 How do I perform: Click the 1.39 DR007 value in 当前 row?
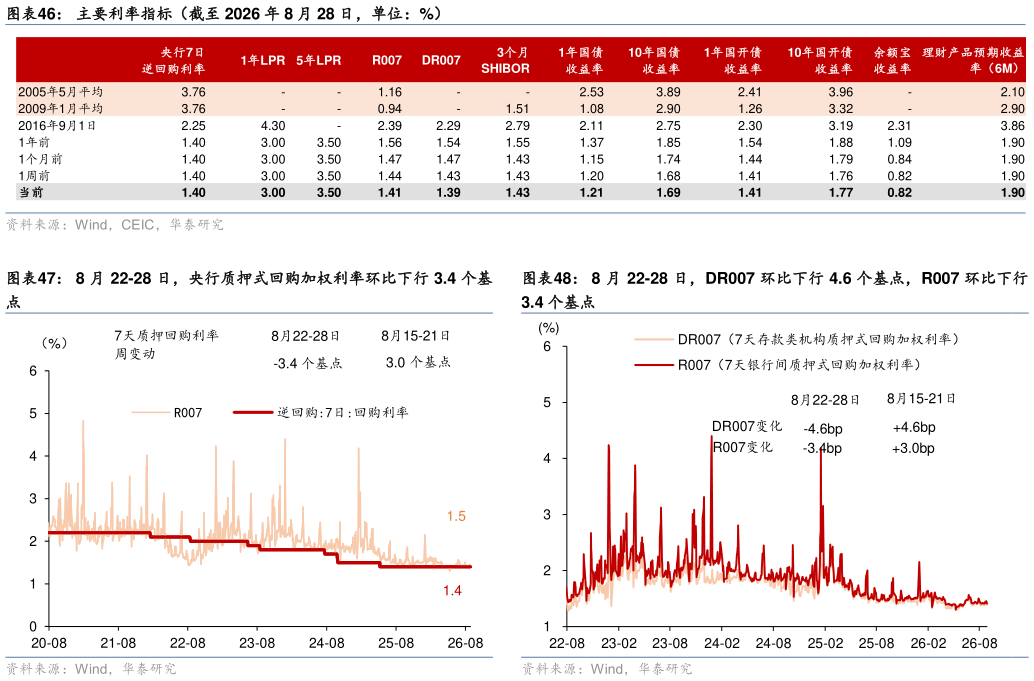coord(448,192)
